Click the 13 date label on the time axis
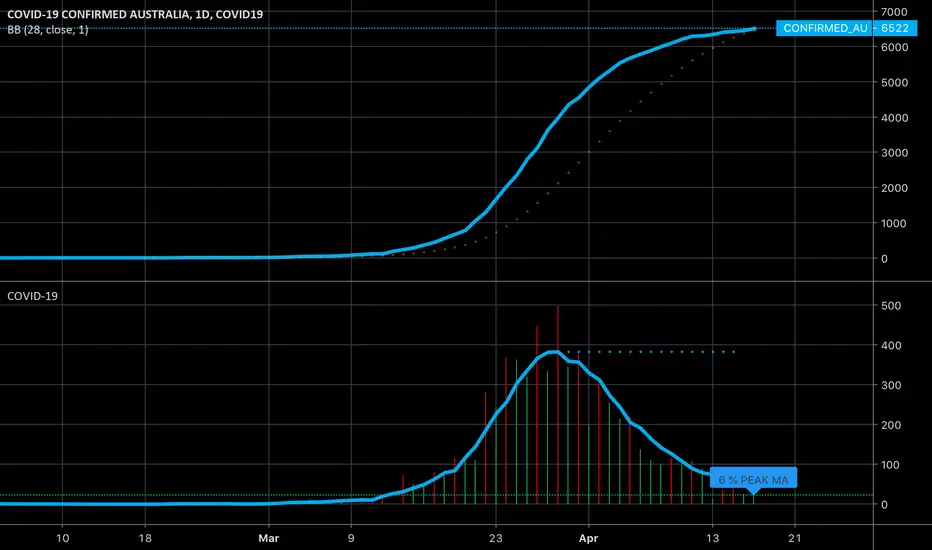This screenshot has height=550, width=932. pyautogui.click(x=712, y=538)
